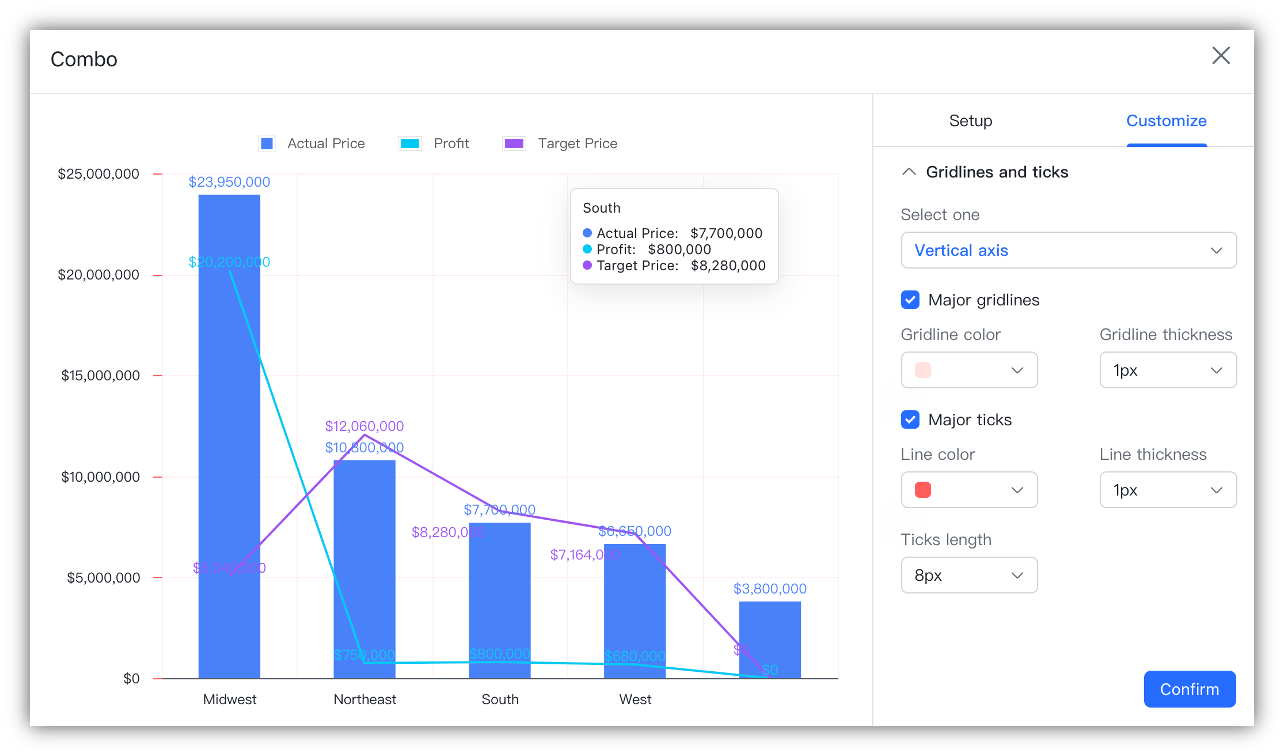Open the Ticks length dropdown
Viewport: 1284px width, 756px height.
coord(969,575)
